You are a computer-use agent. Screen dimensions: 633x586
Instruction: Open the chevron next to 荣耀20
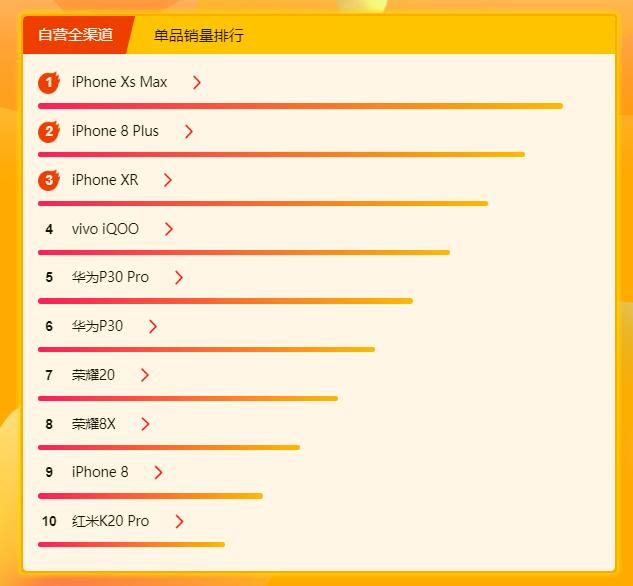145,375
